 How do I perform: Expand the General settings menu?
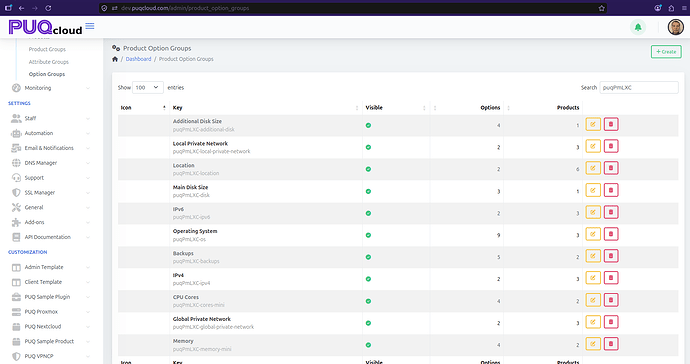(x=51, y=207)
